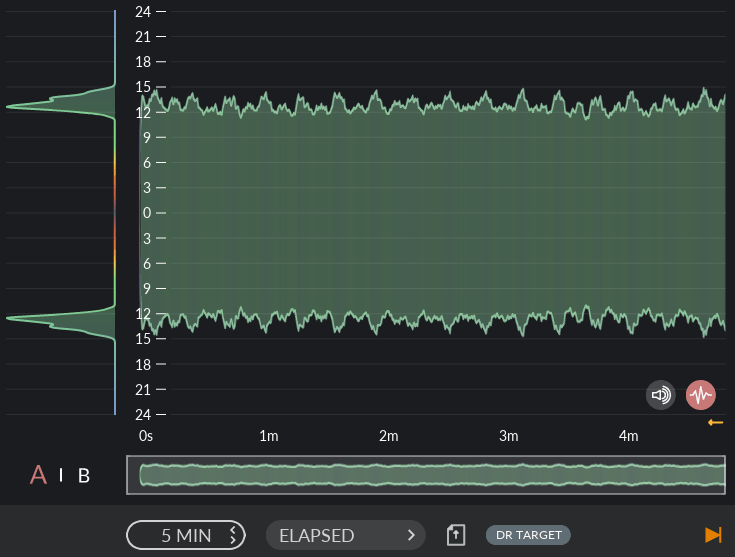This screenshot has height=557, width=735.
Task: Open the ELAPSED time mode dropdown
Action: point(345,535)
